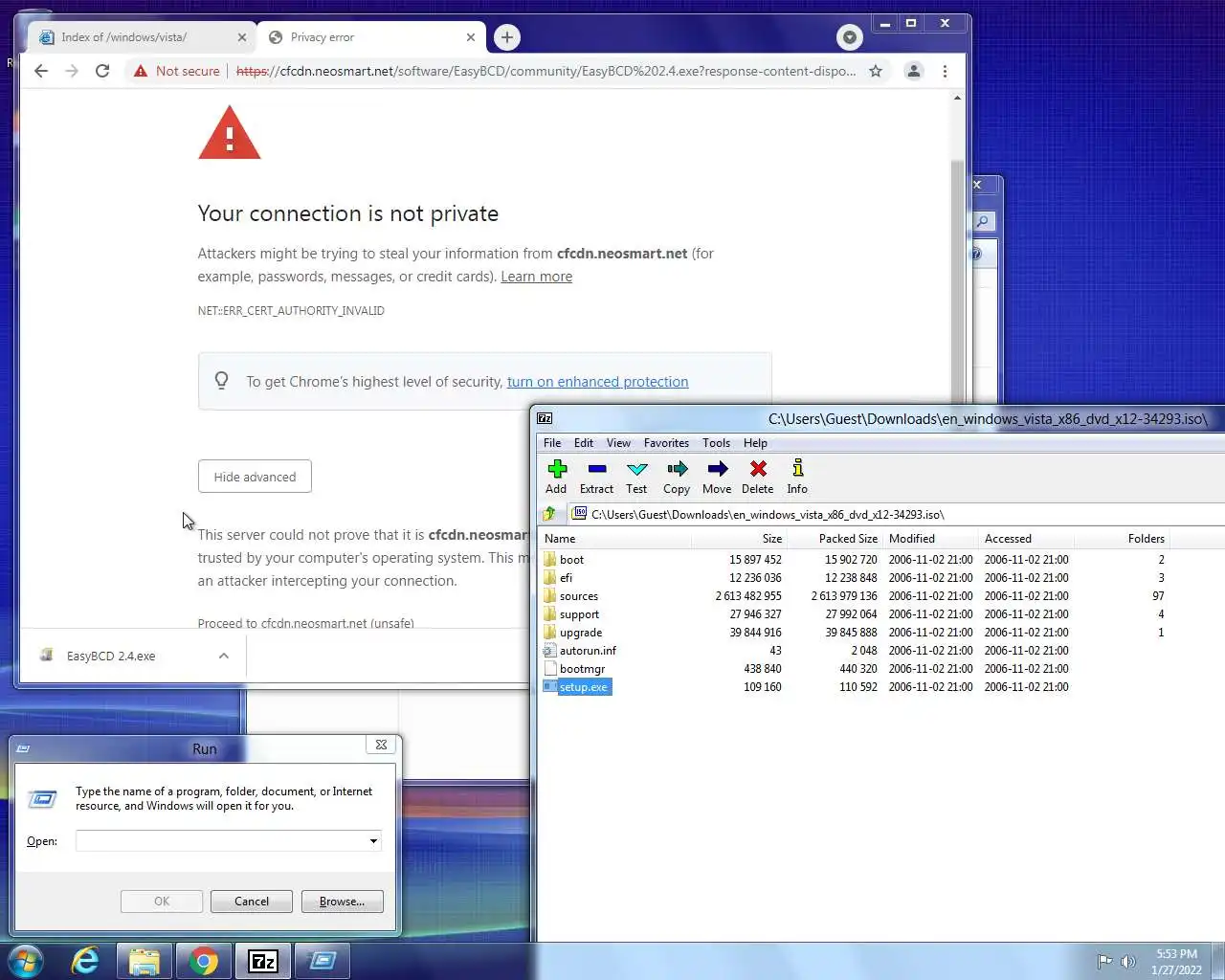Screen dimensions: 1225x980
Task: Click turn on enhanced protection link
Action: 597,382
